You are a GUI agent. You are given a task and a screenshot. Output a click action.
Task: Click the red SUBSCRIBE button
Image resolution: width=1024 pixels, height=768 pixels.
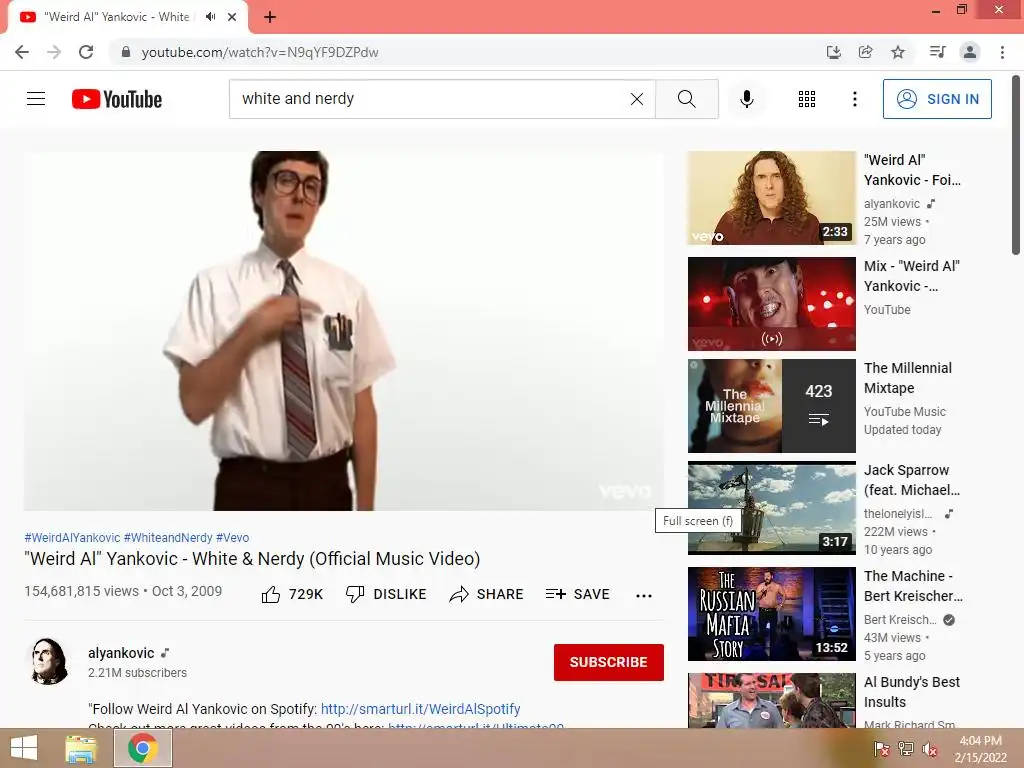pos(609,662)
